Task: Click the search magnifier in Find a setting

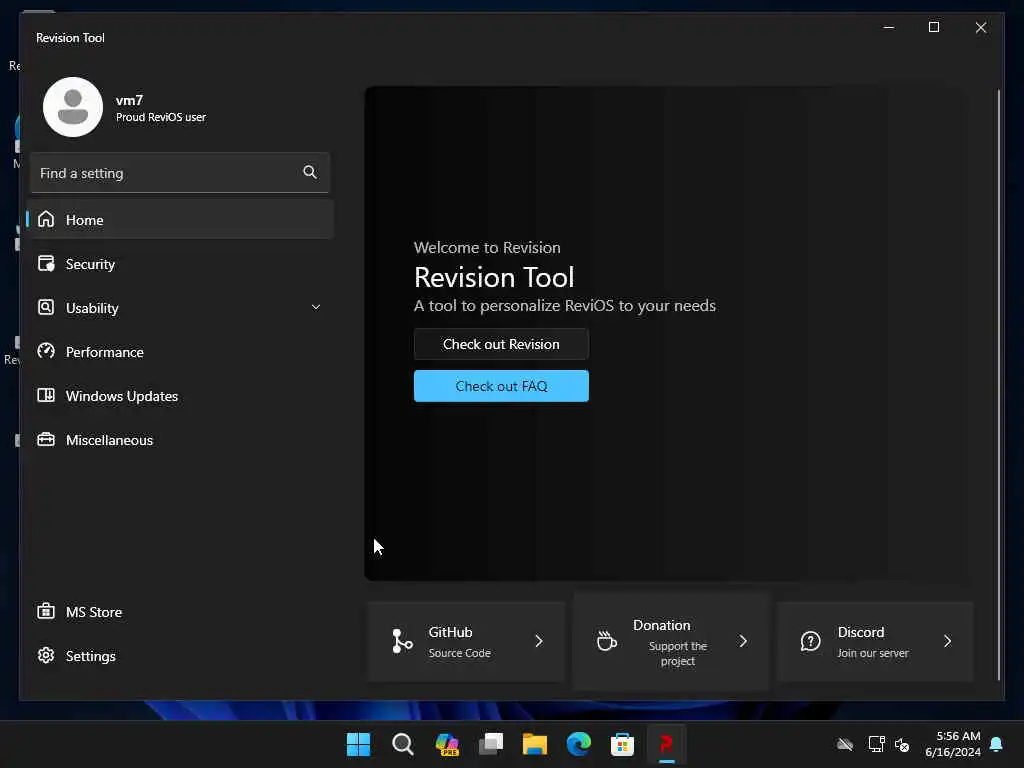Action: coord(310,172)
